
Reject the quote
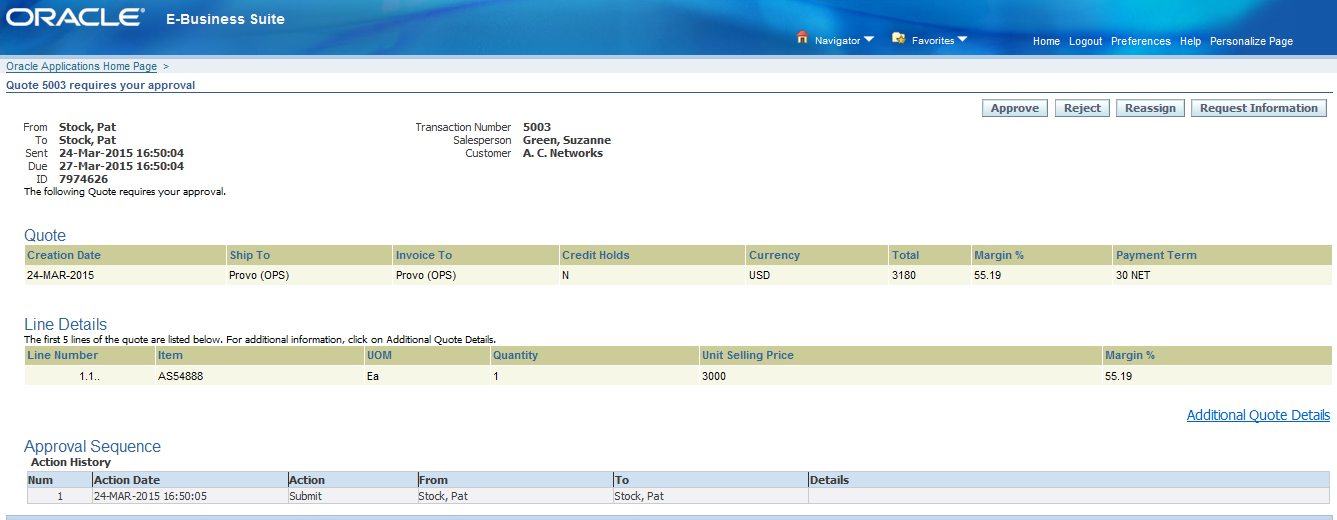pyautogui.click(x=1081, y=108)
